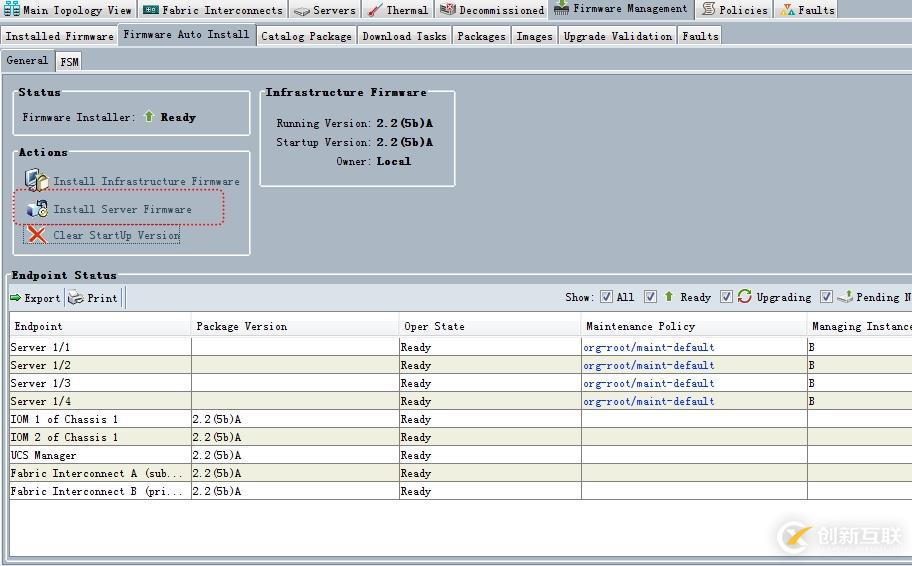This screenshot has width=912, height=566.
Task: Switch to the FSM tab
Action: [69, 62]
